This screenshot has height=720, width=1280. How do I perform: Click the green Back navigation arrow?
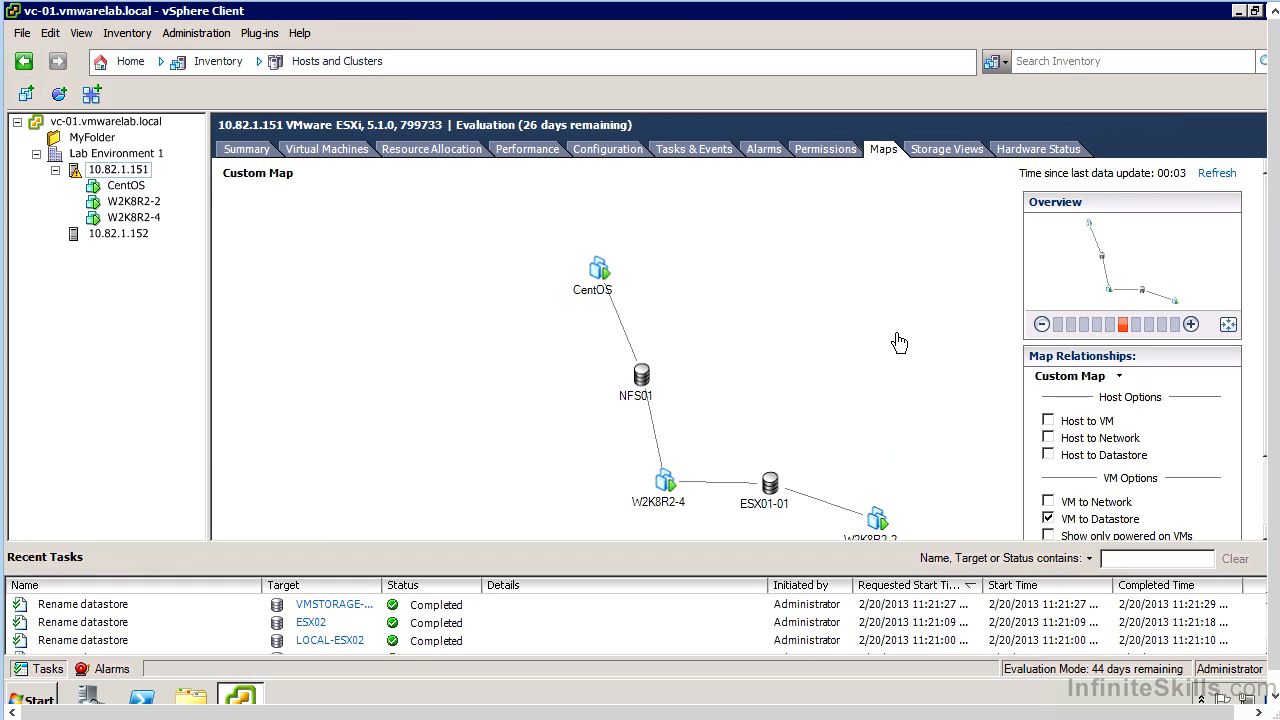[24, 61]
